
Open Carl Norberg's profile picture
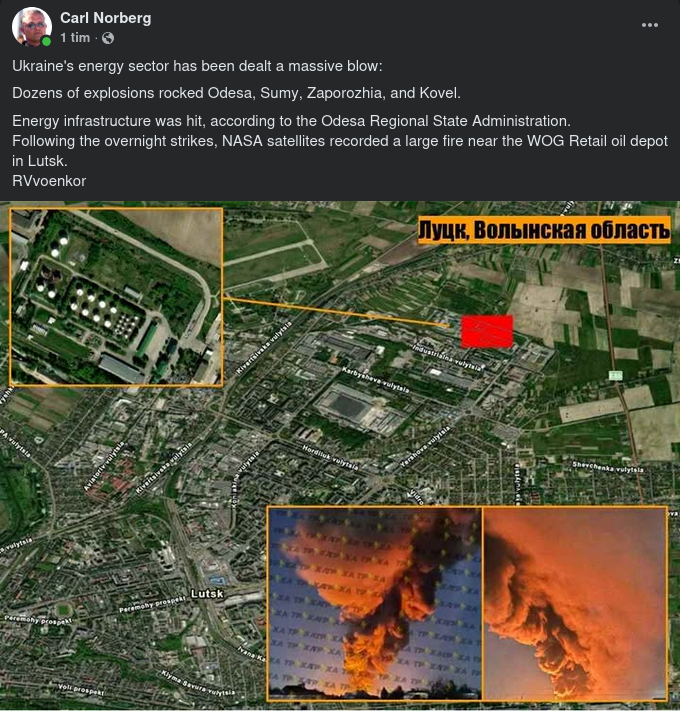pos(31,26)
